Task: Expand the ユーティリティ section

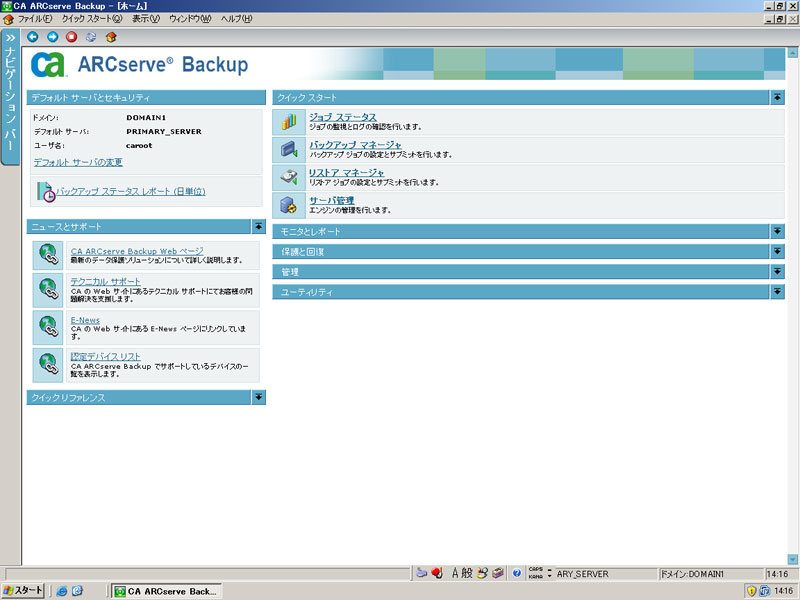Action: pos(777,292)
